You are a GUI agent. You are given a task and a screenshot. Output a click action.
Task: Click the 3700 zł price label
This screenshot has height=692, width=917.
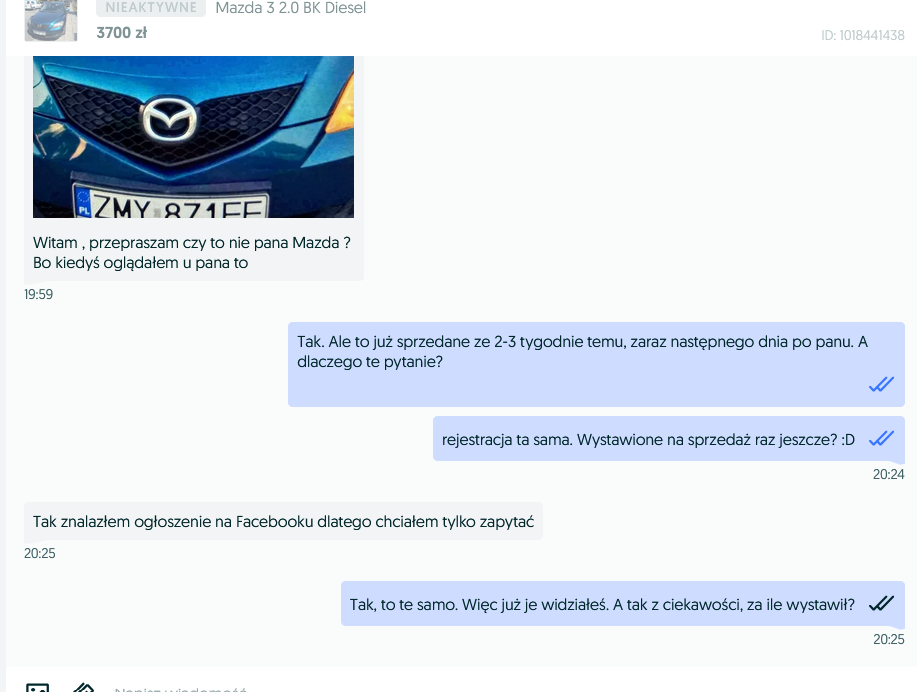(121, 33)
